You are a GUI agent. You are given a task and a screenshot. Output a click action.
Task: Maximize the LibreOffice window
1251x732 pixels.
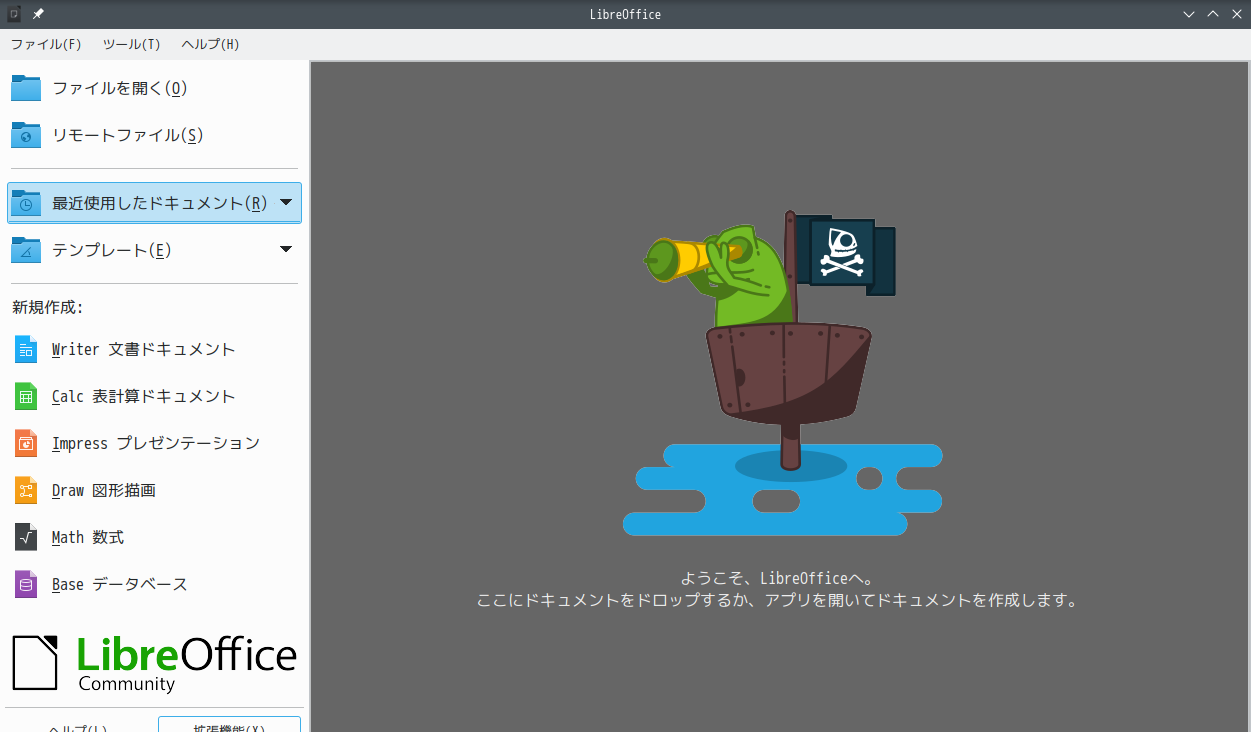pyautogui.click(x=1213, y=14)
